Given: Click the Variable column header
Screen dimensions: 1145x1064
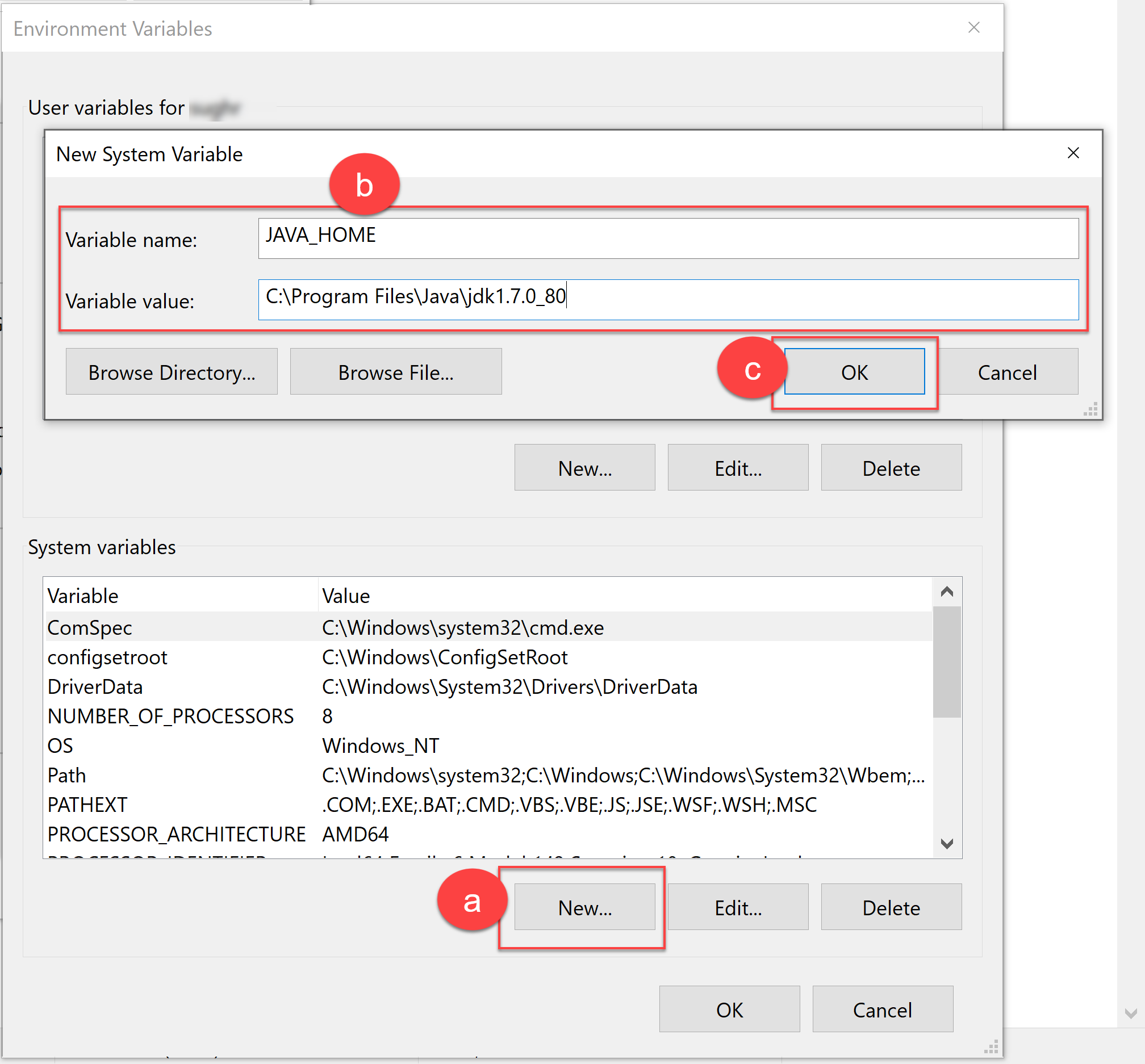Looking at the screenshot, I should [181, 596].
